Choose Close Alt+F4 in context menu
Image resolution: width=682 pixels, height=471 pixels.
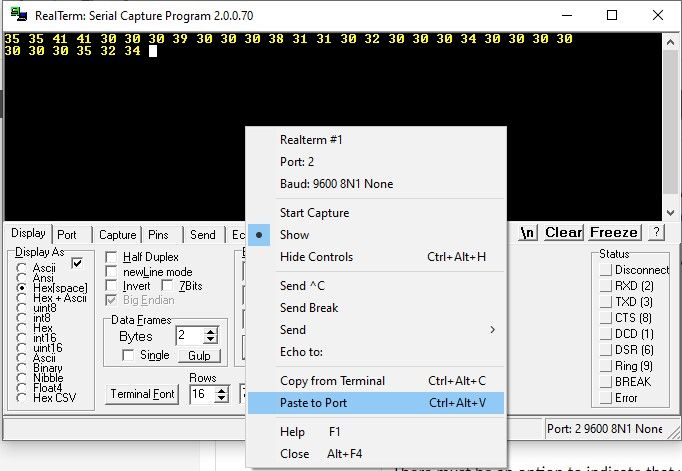click(x=376, y=454)
